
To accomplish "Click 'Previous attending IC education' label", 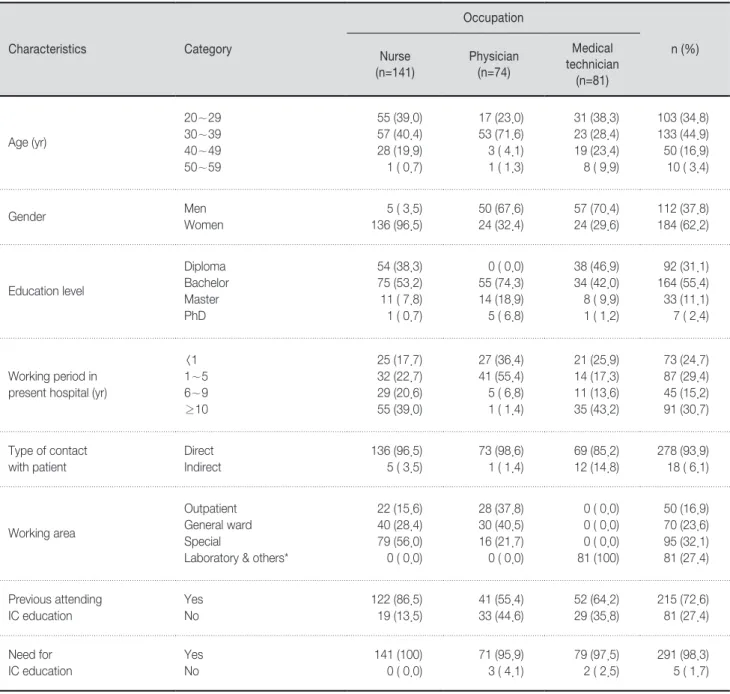I will [55, 607].
